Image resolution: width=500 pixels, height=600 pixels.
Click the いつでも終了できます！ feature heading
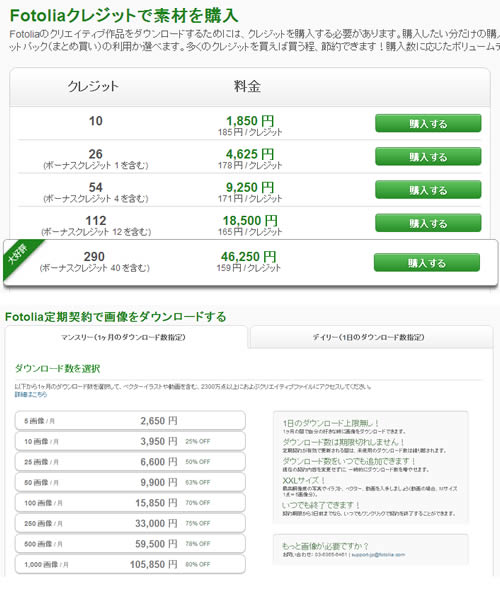pos(321,505)
